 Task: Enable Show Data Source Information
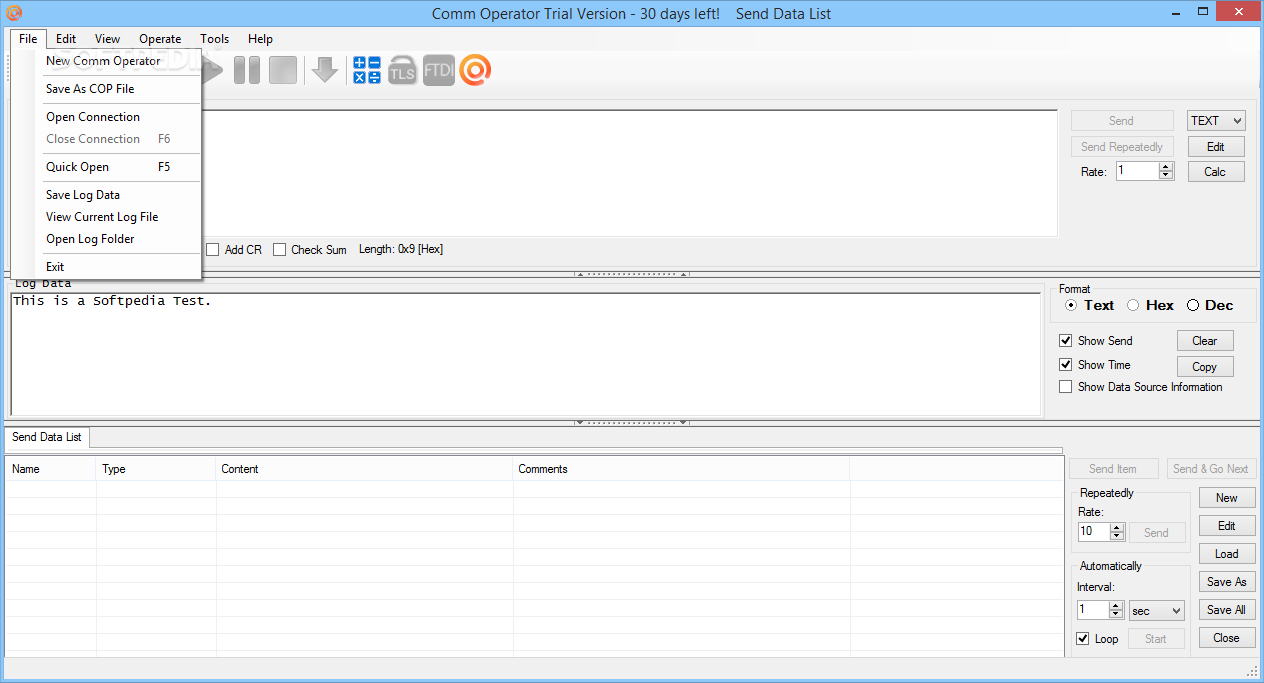1066,387
